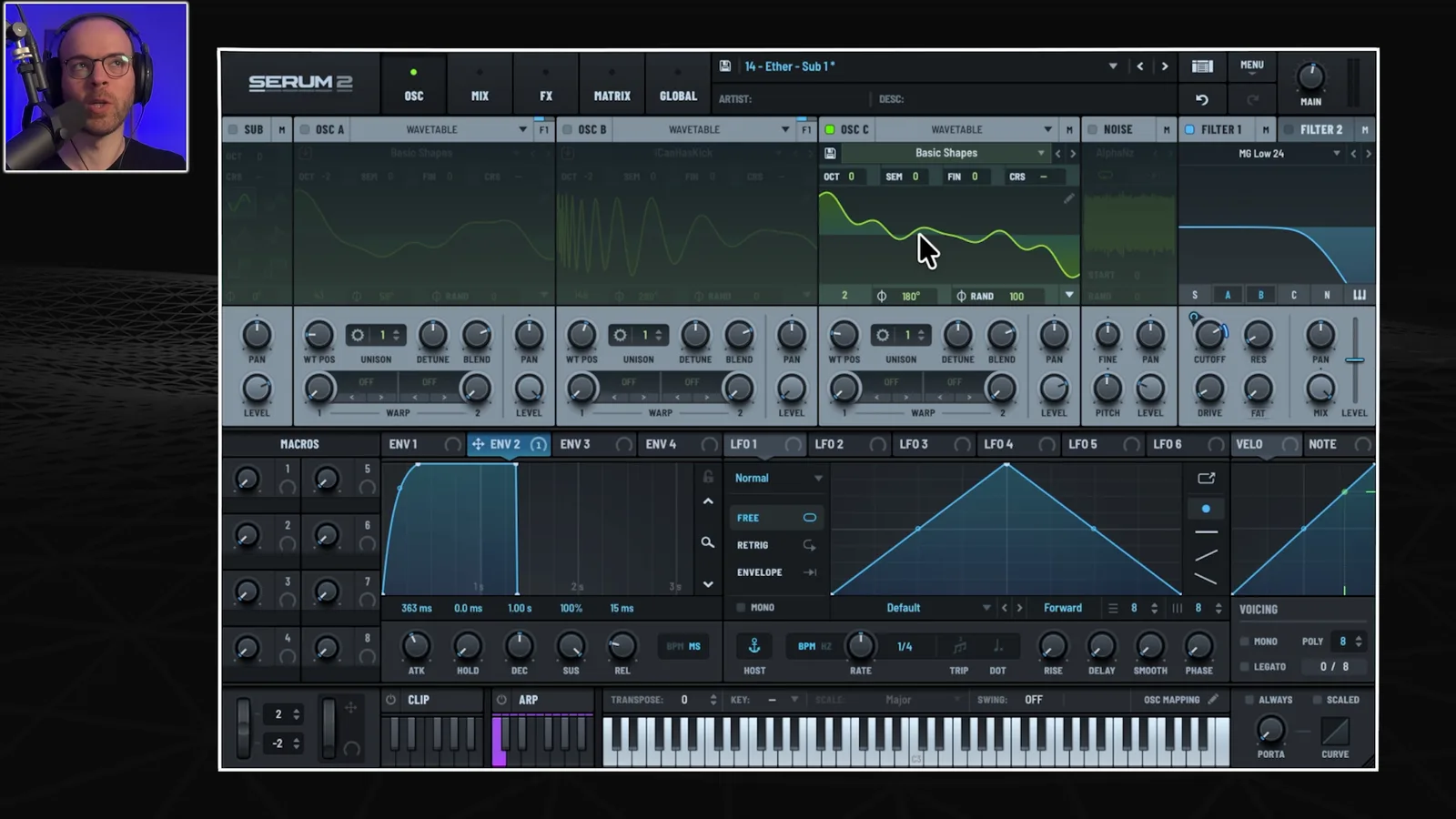Route OSC B to filter via B button
Viewport: 1456px width, 819px height.
point(1260,295)
